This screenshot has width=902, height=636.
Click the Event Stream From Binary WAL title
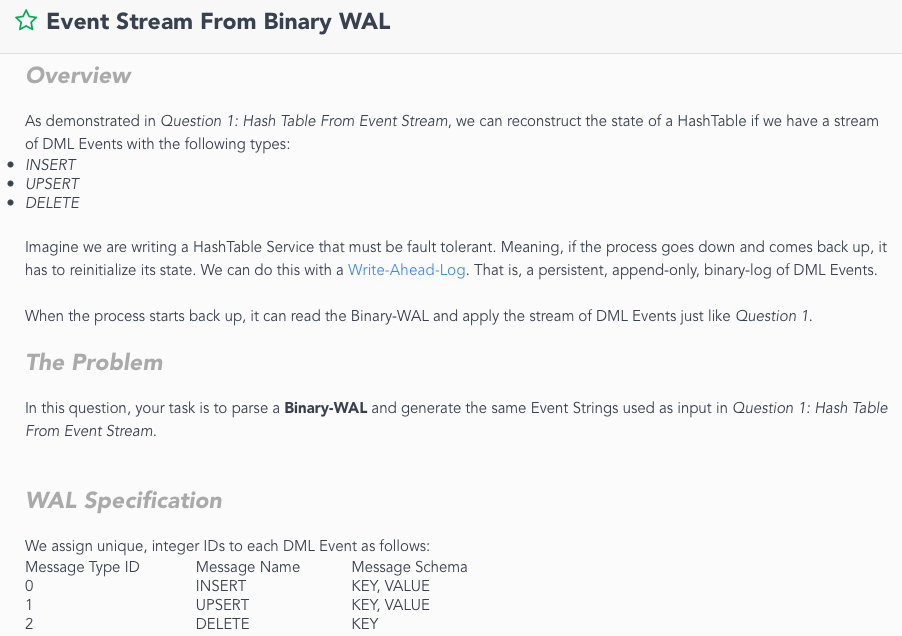click(x=220, y=21)
